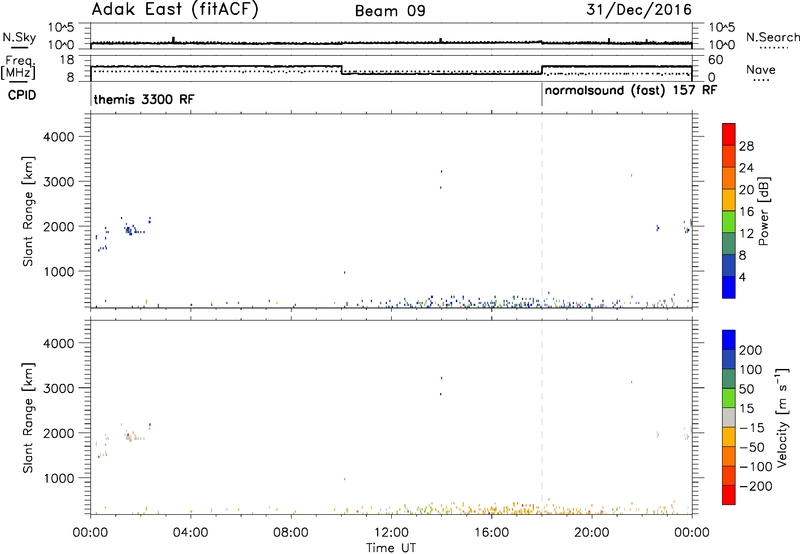Click the left "10^5" tick of the noise panel
Screen dimensions: 800x554
click(x=61, y=27)
